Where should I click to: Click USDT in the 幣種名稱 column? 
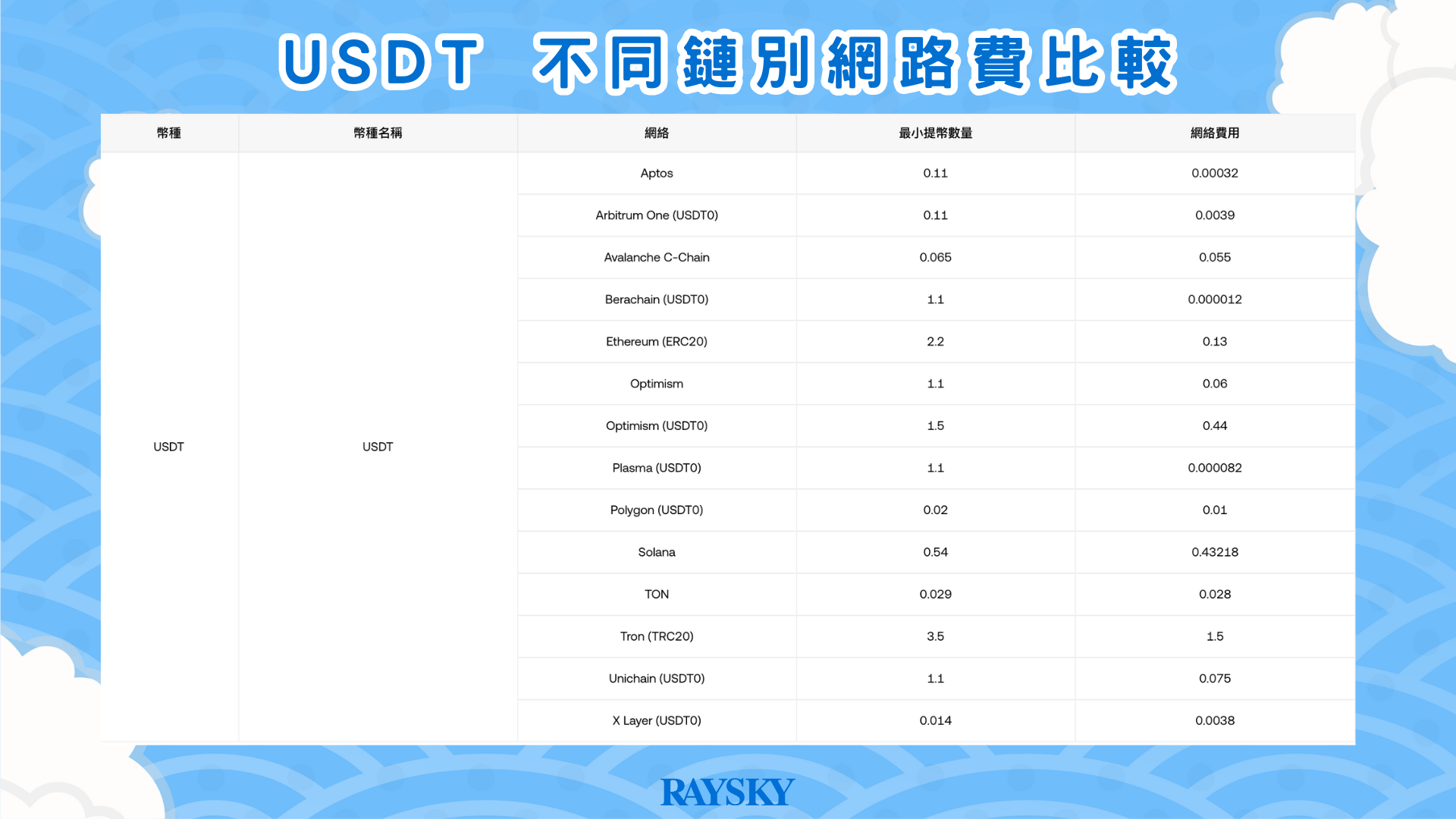point(378,447)
